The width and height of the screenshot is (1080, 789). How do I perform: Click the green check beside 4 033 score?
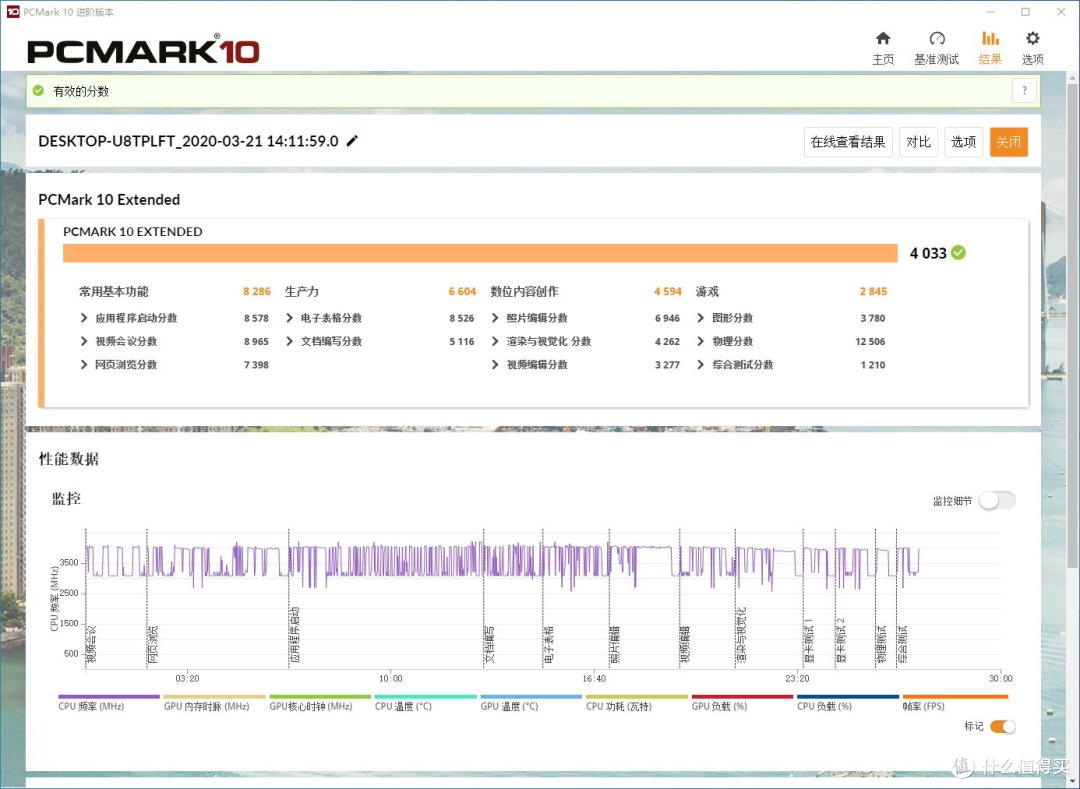(x=958, y=253)
